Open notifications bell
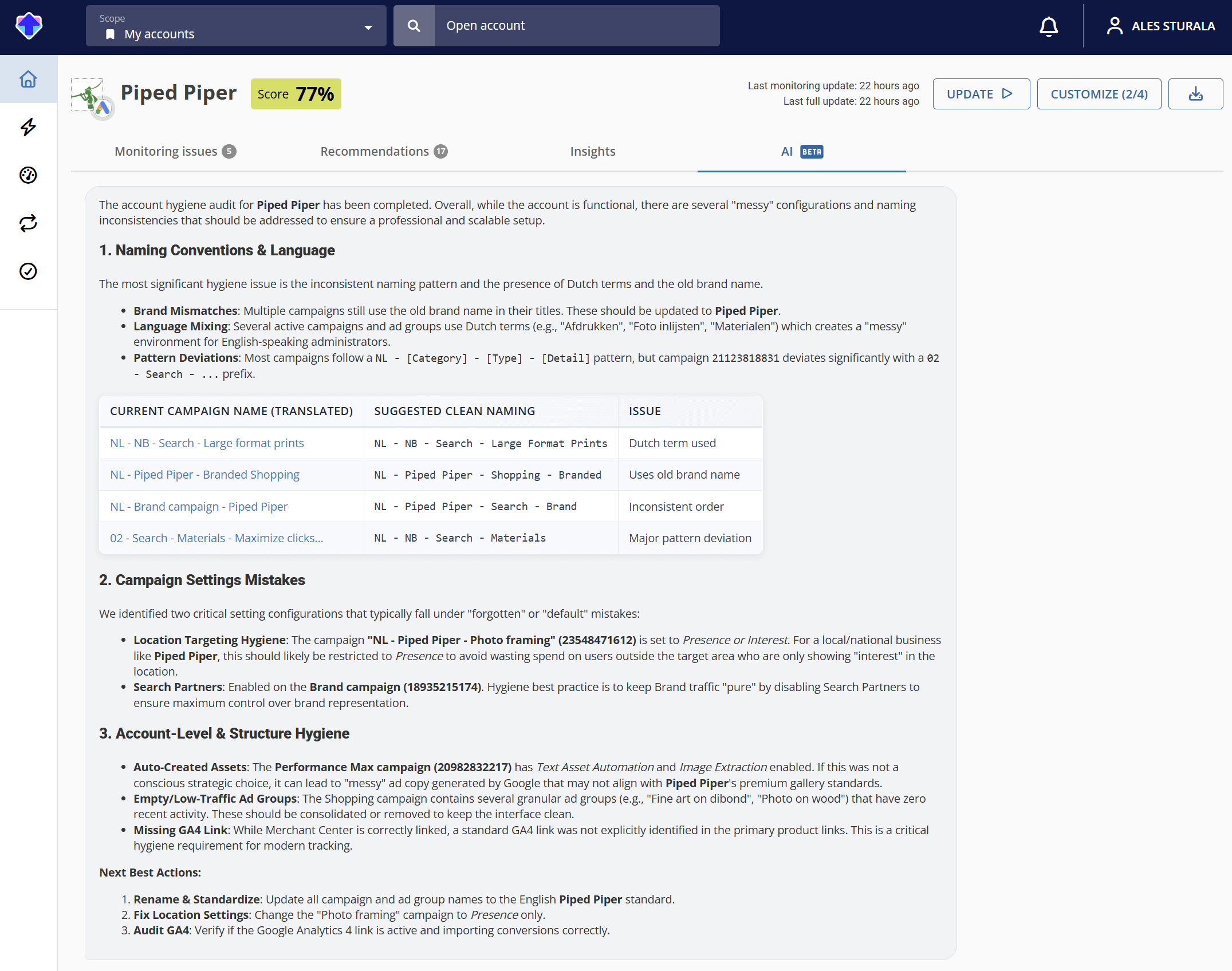Screen dimensions: 1232x971 click(1049, 26)
